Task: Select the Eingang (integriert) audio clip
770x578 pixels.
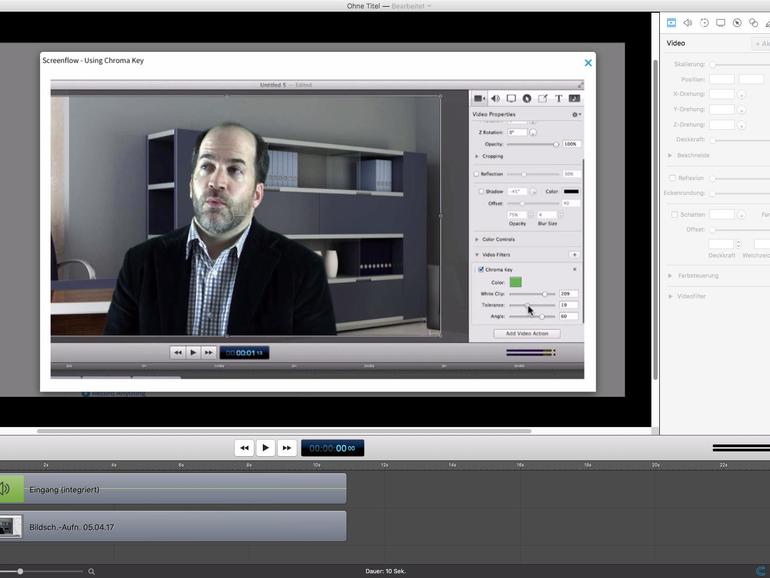Action: (x=173, y=489)
